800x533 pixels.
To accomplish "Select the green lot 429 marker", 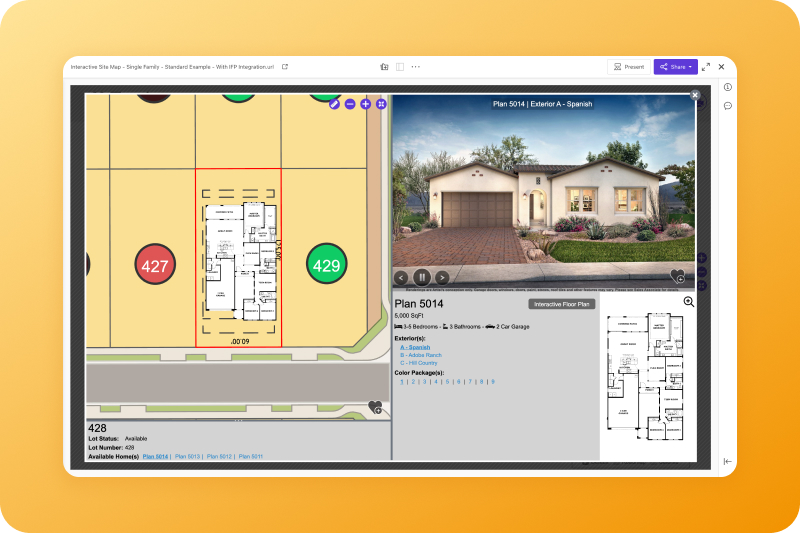I will point(326,264).
